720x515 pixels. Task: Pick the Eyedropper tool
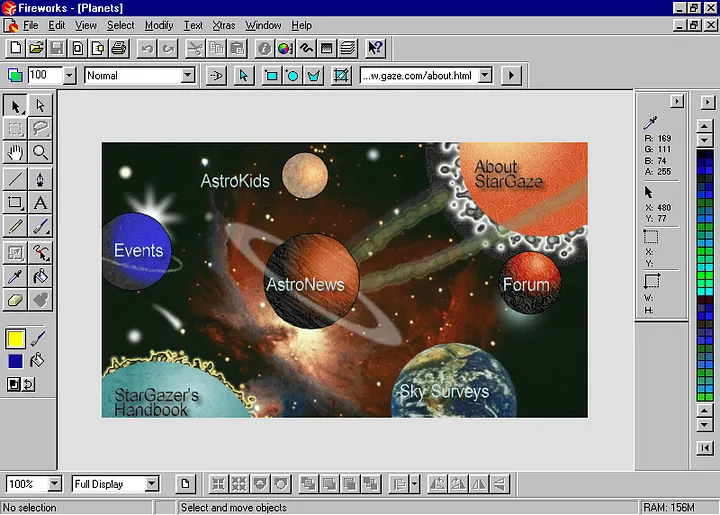[15, 277]
